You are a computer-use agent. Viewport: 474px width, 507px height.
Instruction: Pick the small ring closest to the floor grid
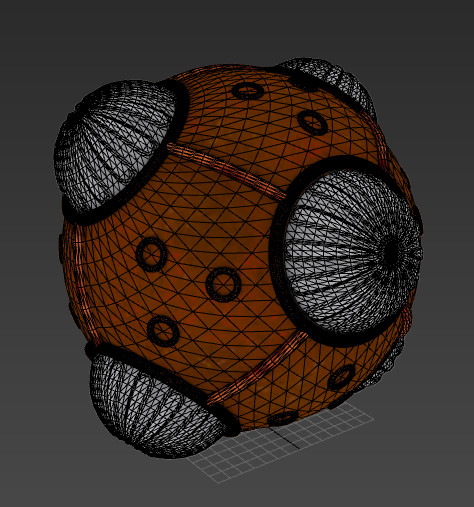pos(283,418)
